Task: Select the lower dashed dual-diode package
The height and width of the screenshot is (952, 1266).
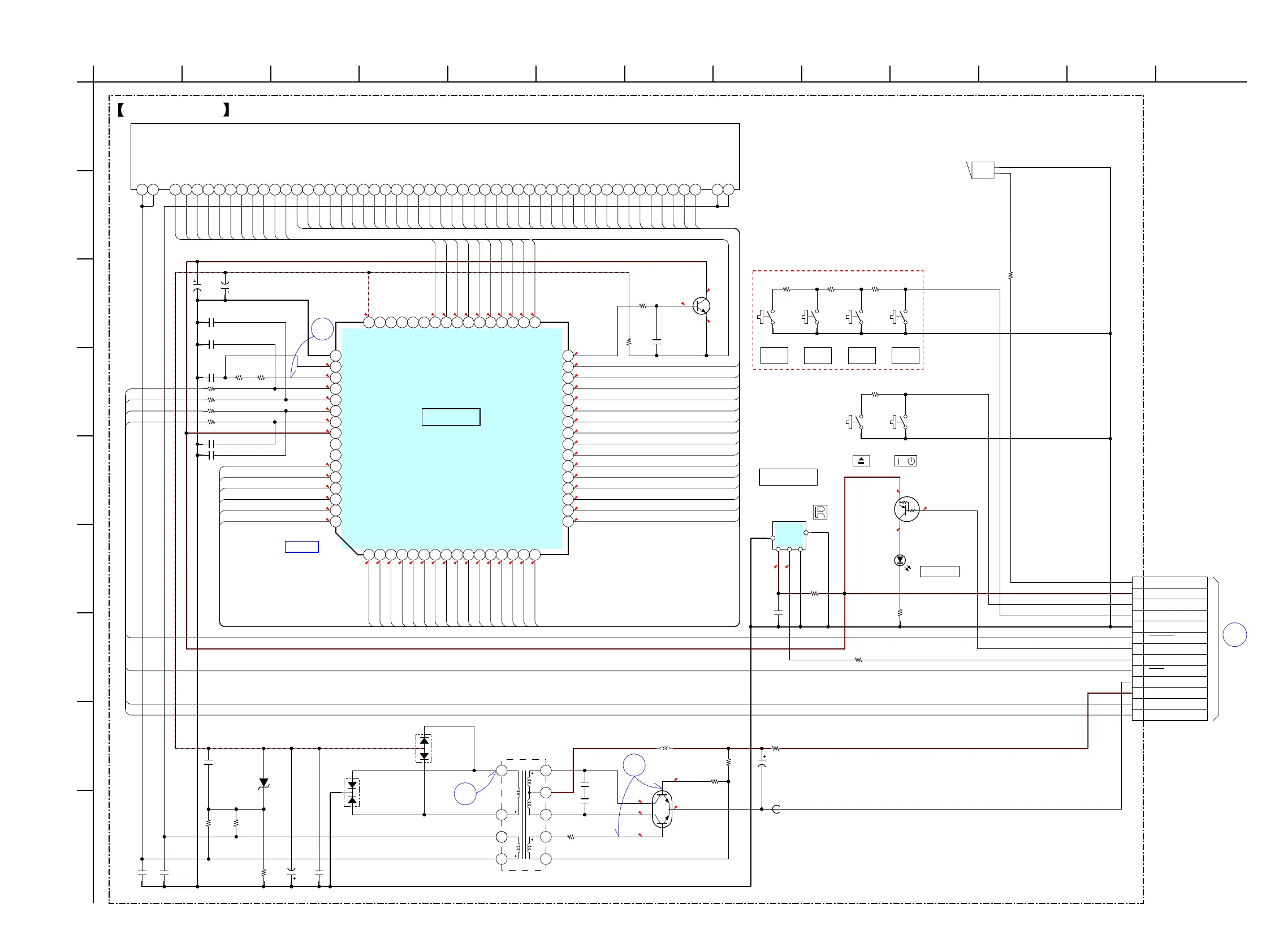Action: point(352,793)
